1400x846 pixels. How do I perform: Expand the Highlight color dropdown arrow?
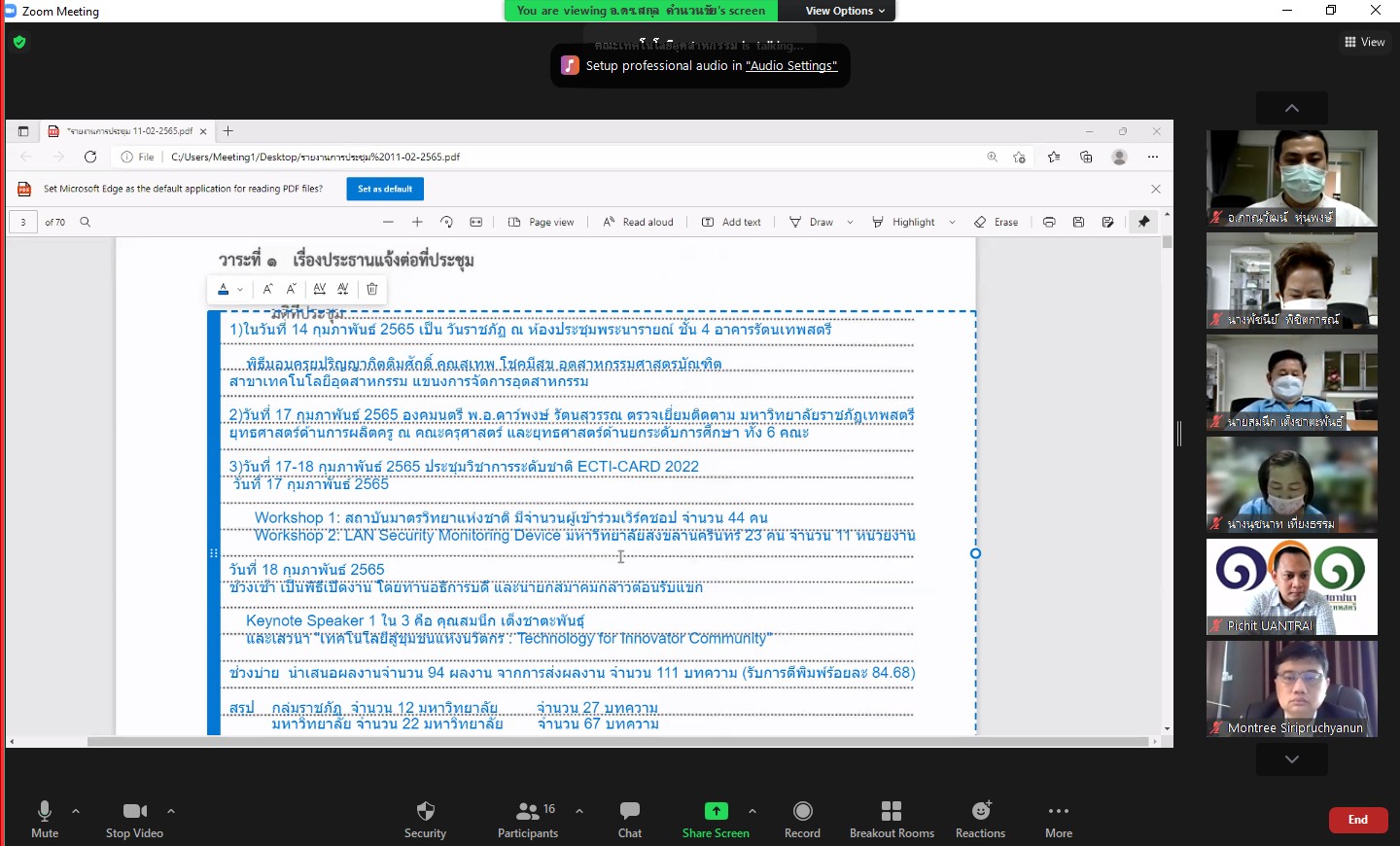[953, 223]
